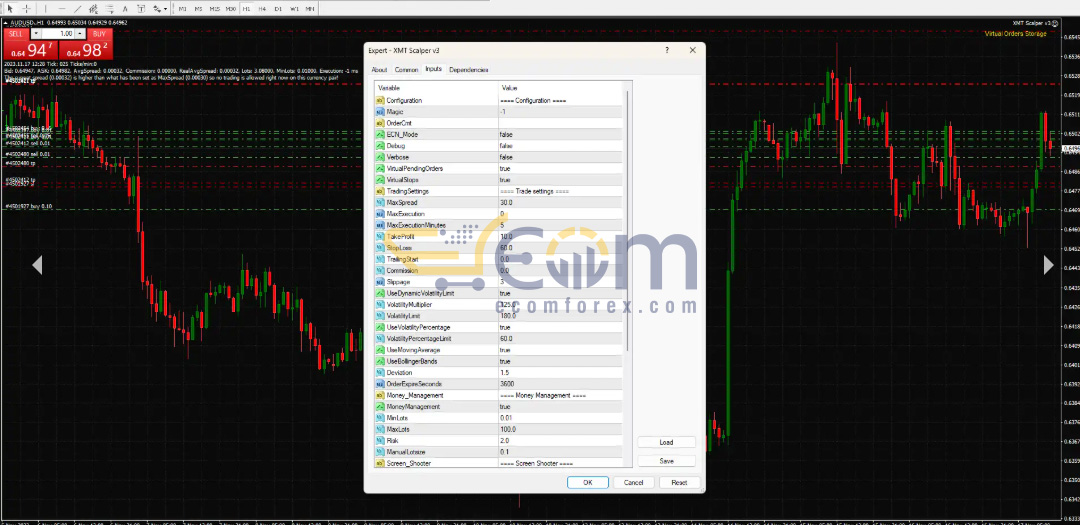Screen dimensions: 1080x525
Task: Choose the equidistant channel tool
Action: (93, 9)
